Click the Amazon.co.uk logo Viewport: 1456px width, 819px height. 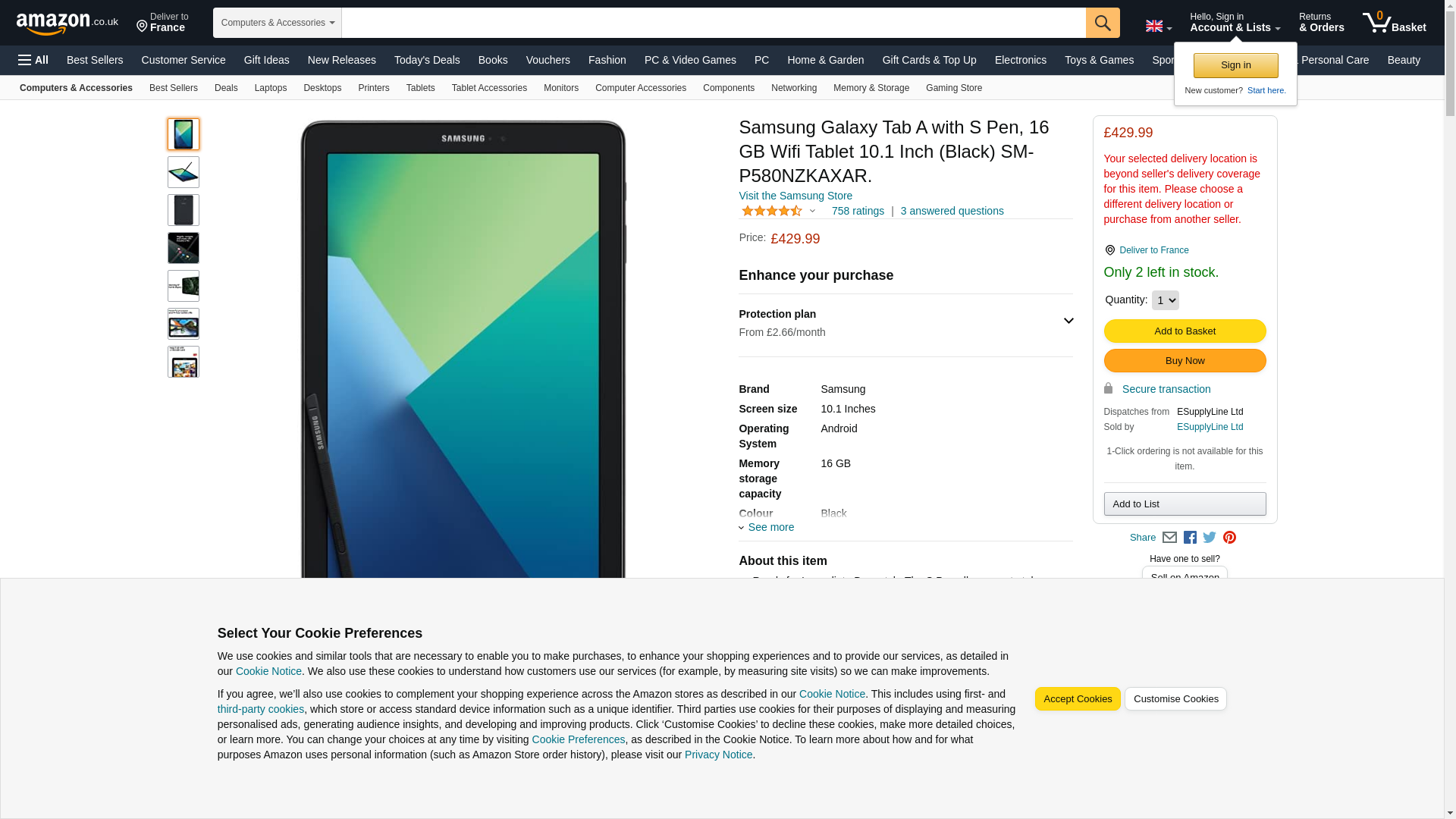click(x=67, y=23)
